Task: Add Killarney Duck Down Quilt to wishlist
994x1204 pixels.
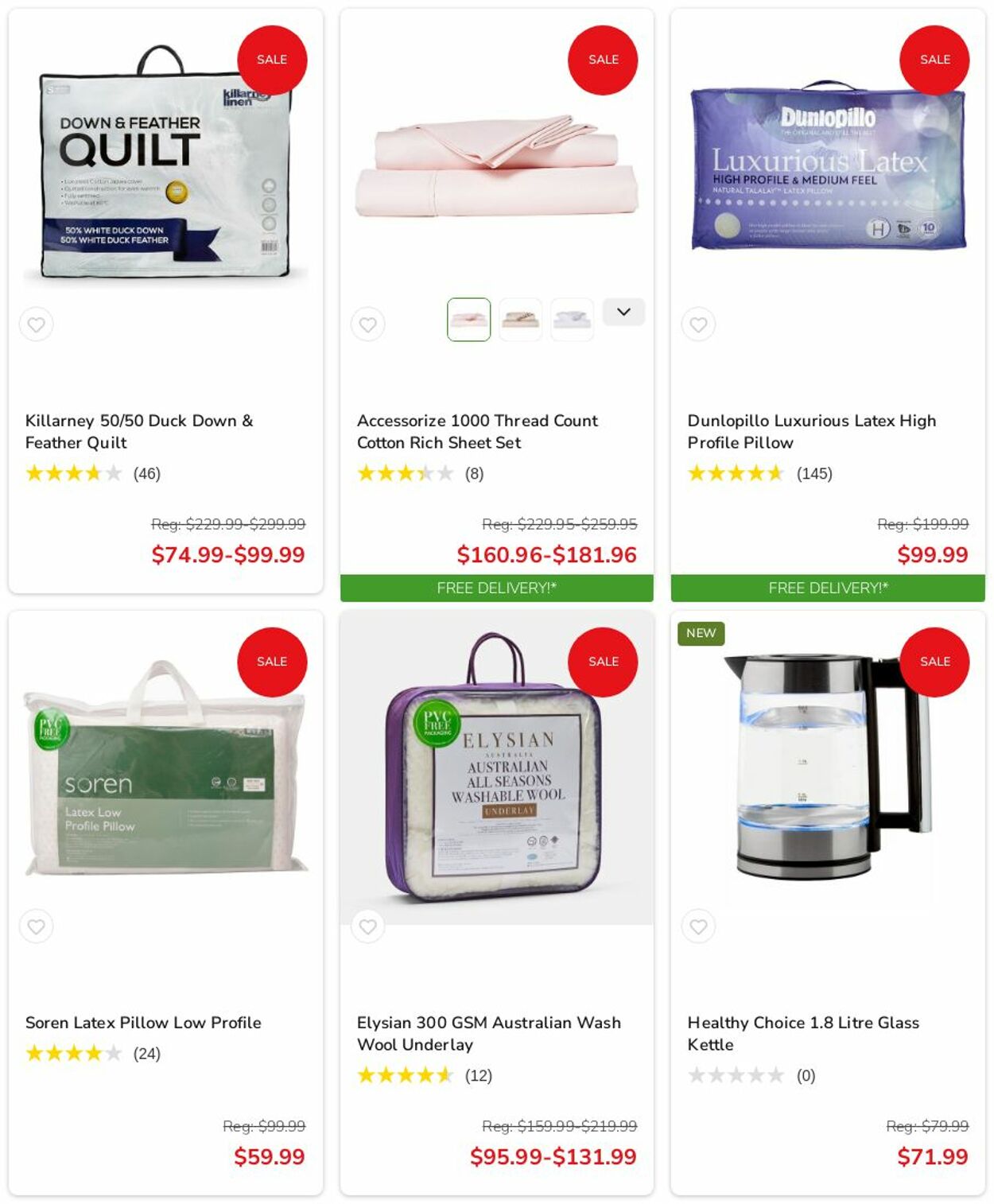Action: point(36,324)
